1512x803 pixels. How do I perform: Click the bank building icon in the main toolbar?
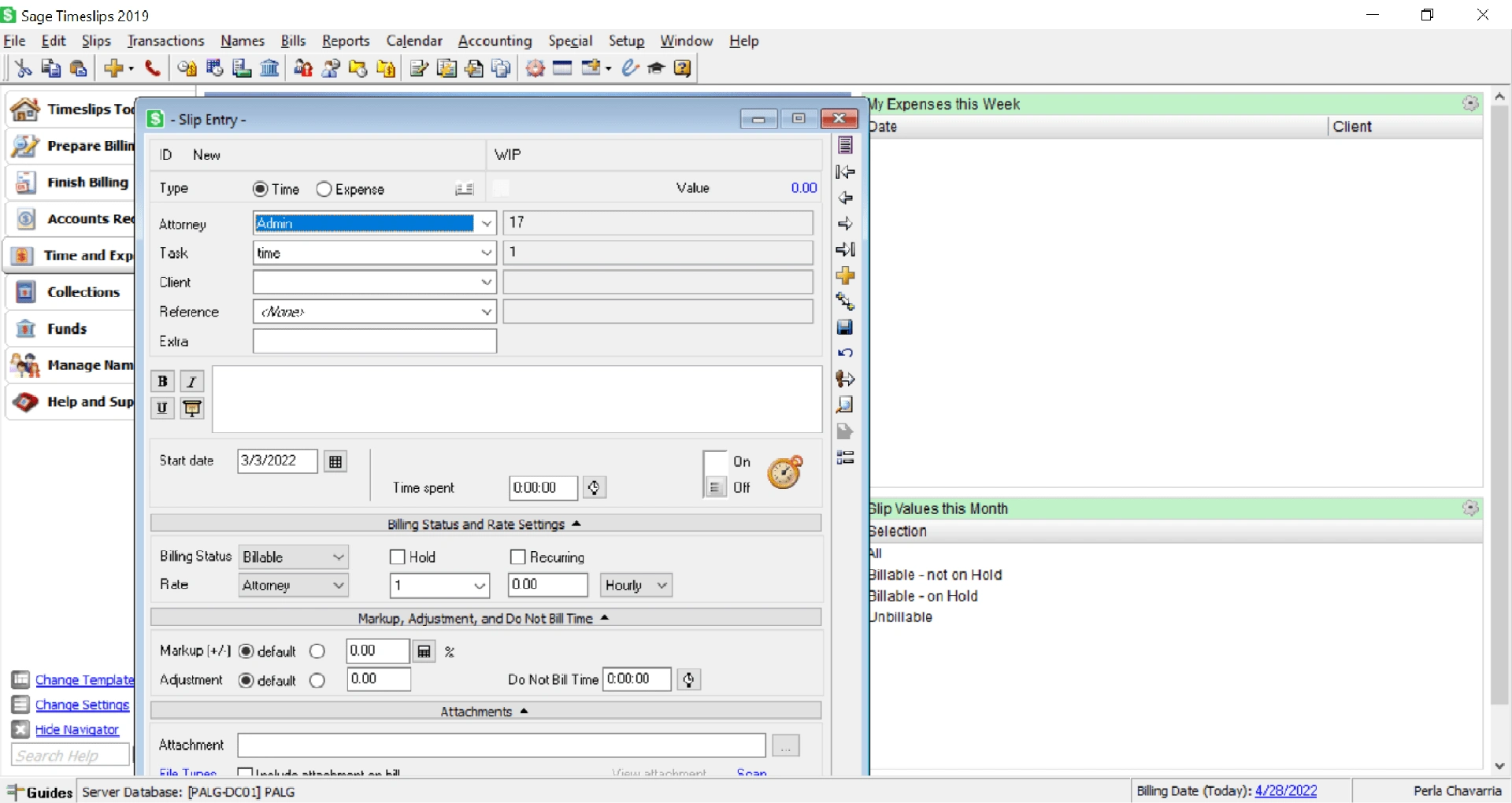269,68
